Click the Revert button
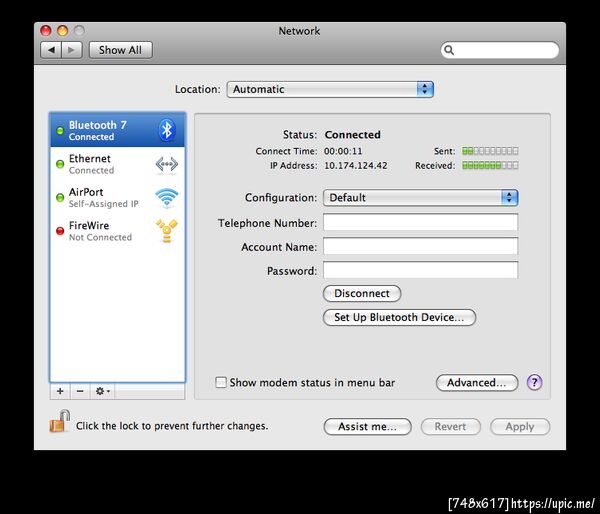The image size is (600, 514). tap(450, 426)
